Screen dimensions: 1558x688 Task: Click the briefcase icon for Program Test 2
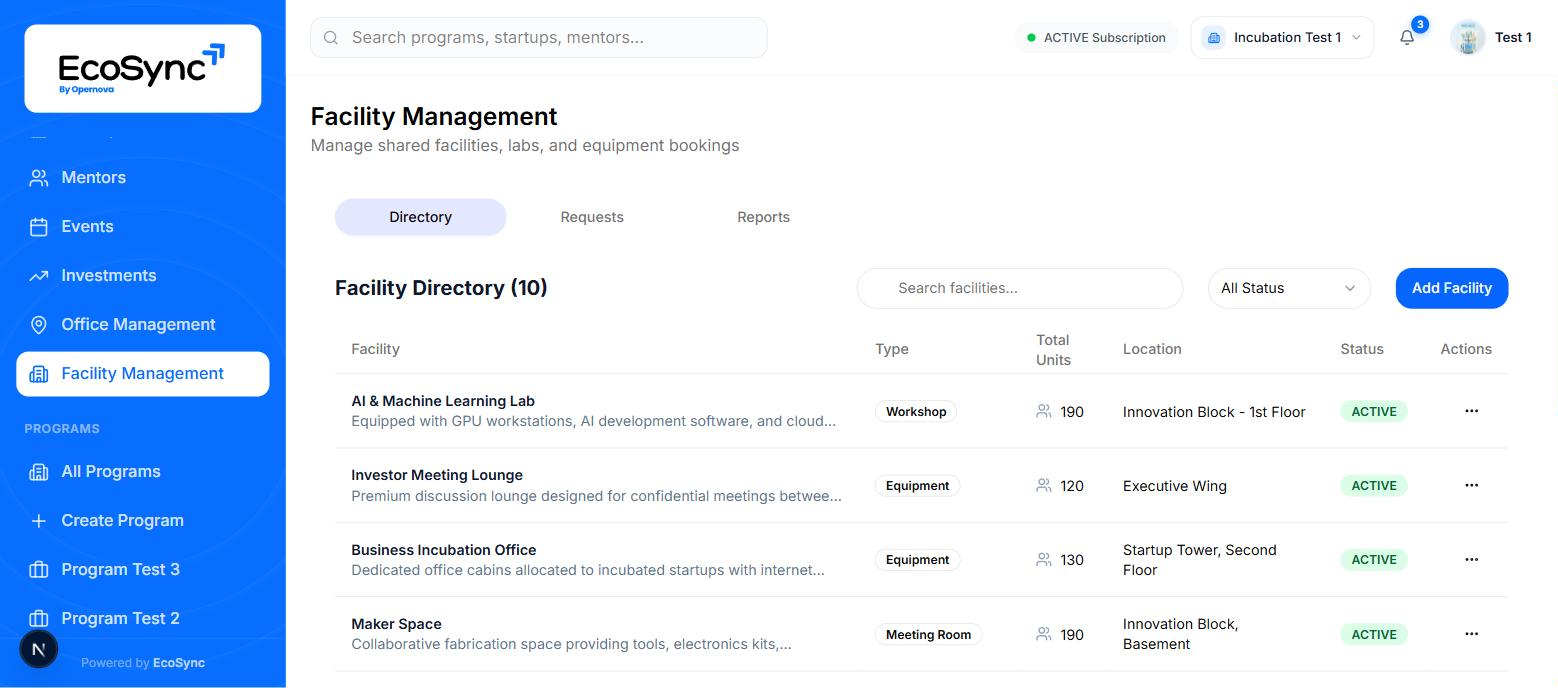[39, 619]
